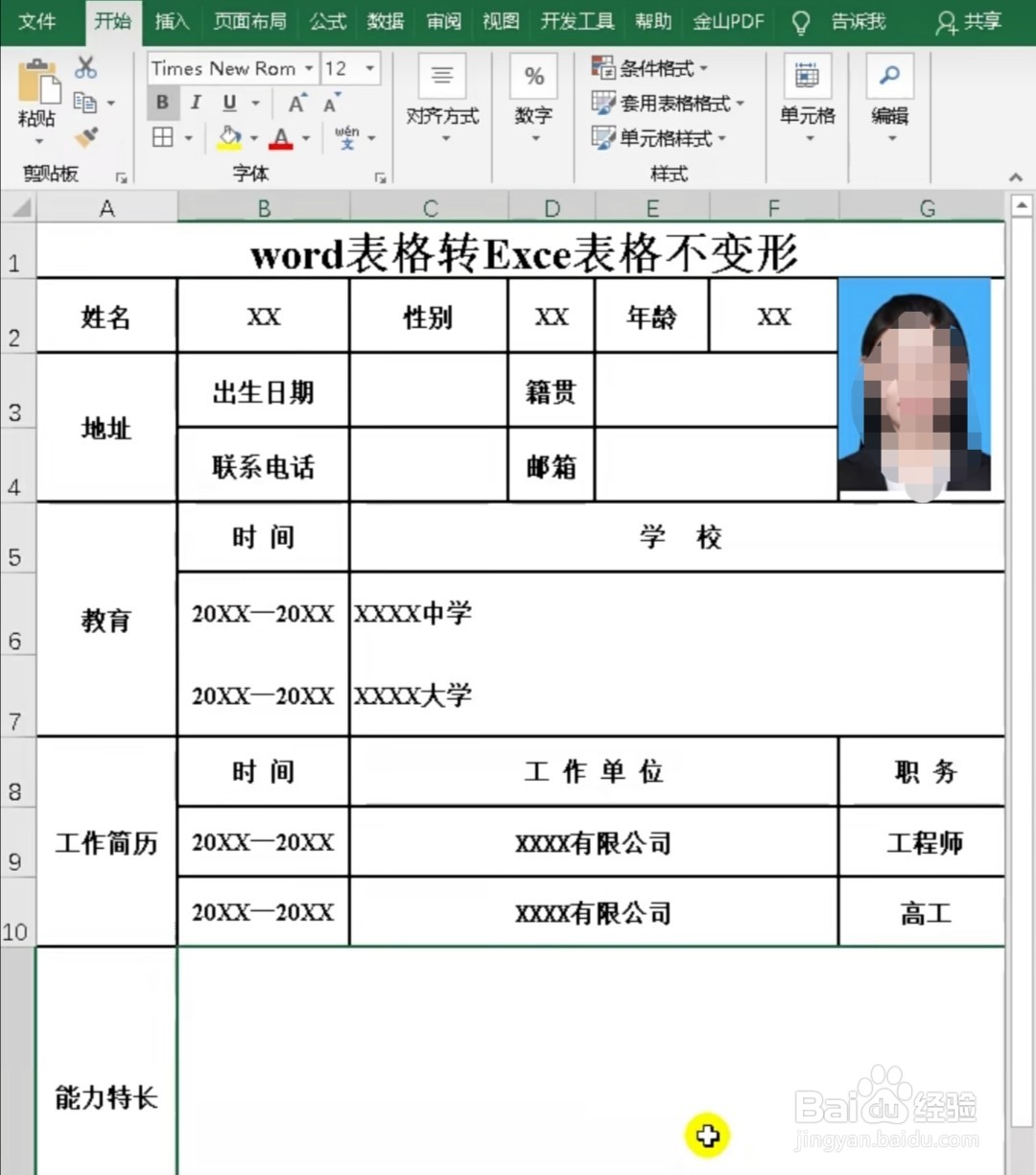Image resolution: width=1036 pixels, height=1175 pixels.
Task: Click the percent number format icon
Action: (533, 74)
